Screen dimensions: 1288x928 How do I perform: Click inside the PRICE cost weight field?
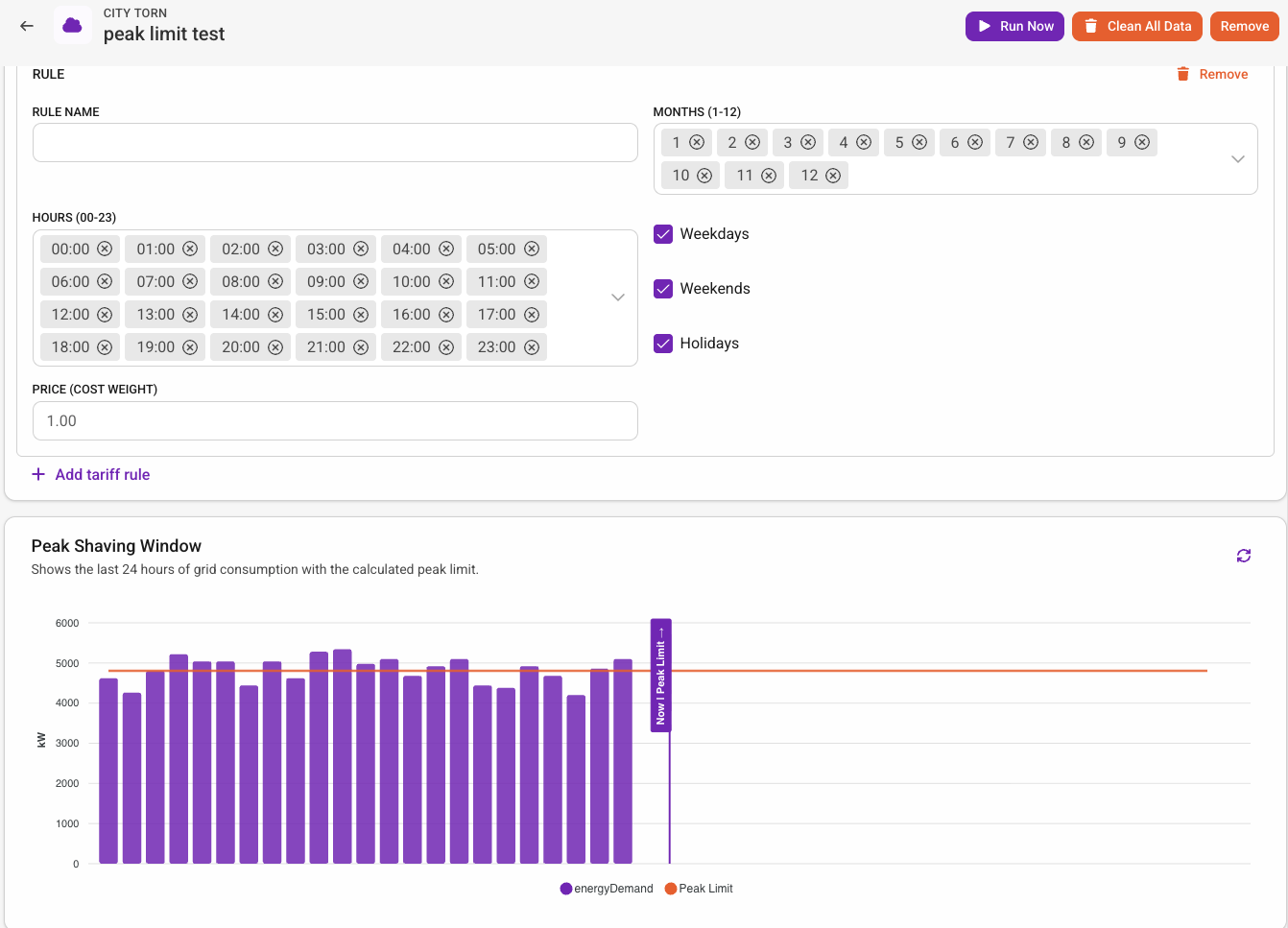[335, 420]
